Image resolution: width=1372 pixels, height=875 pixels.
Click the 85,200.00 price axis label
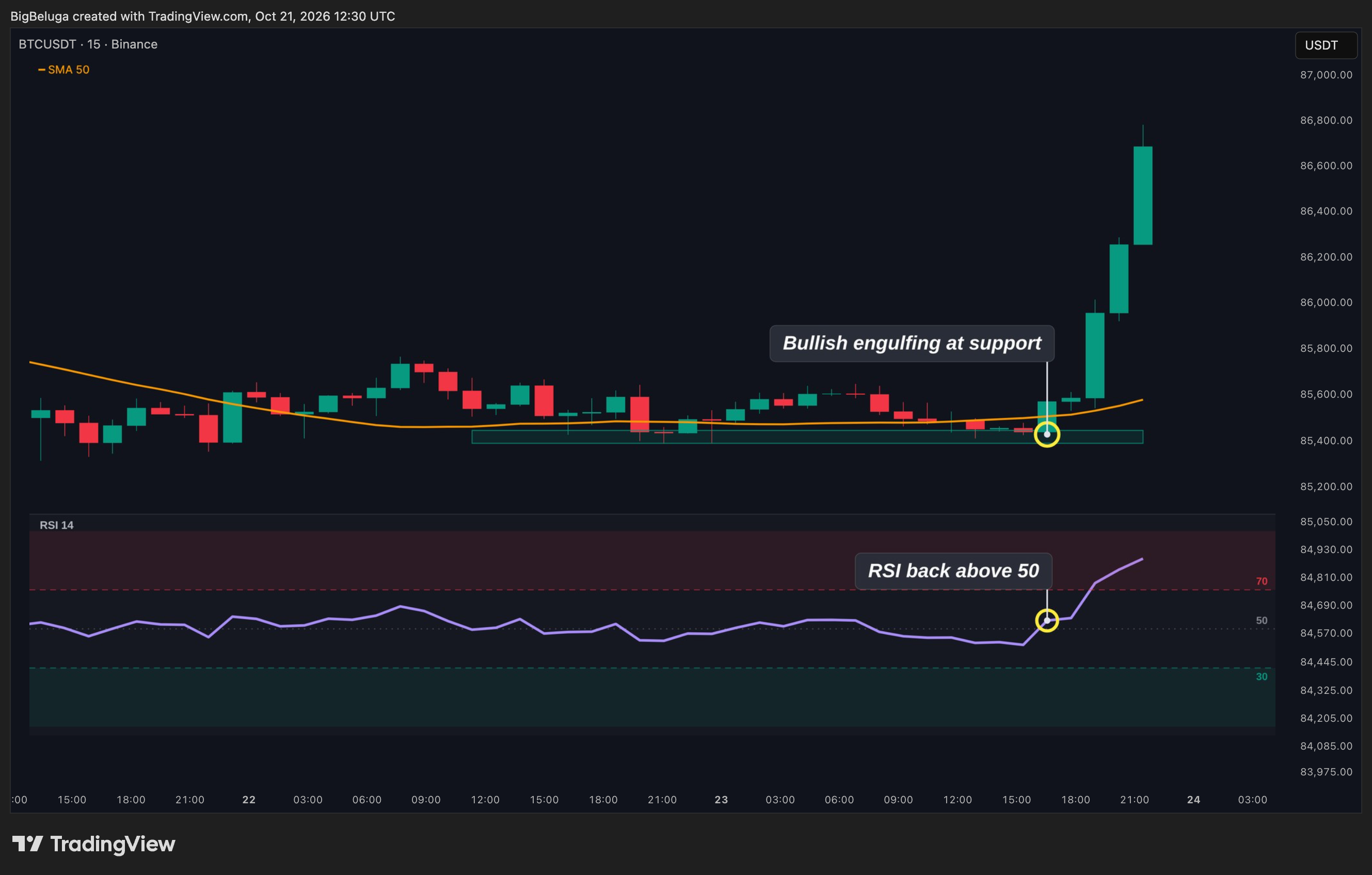coord(1326,487)
